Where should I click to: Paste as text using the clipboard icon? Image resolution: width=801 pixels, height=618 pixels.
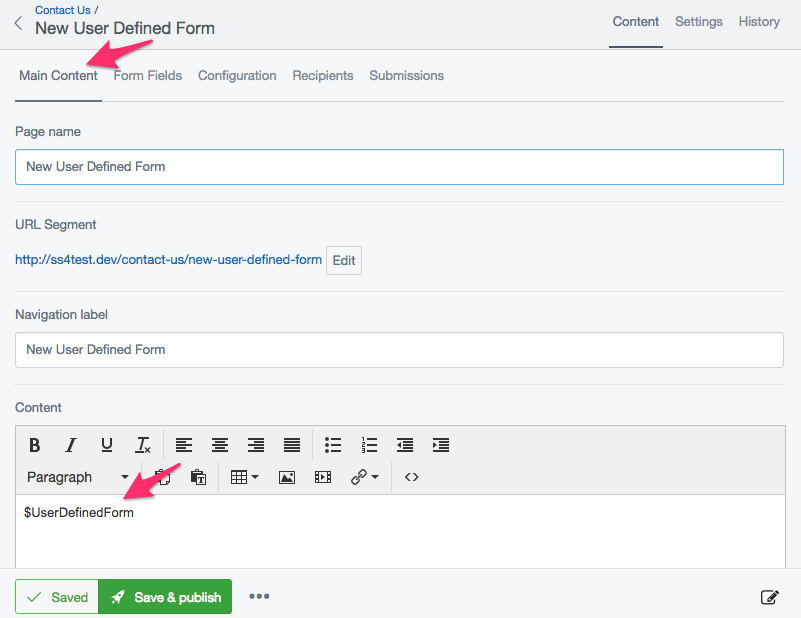(x=198, y=477)
